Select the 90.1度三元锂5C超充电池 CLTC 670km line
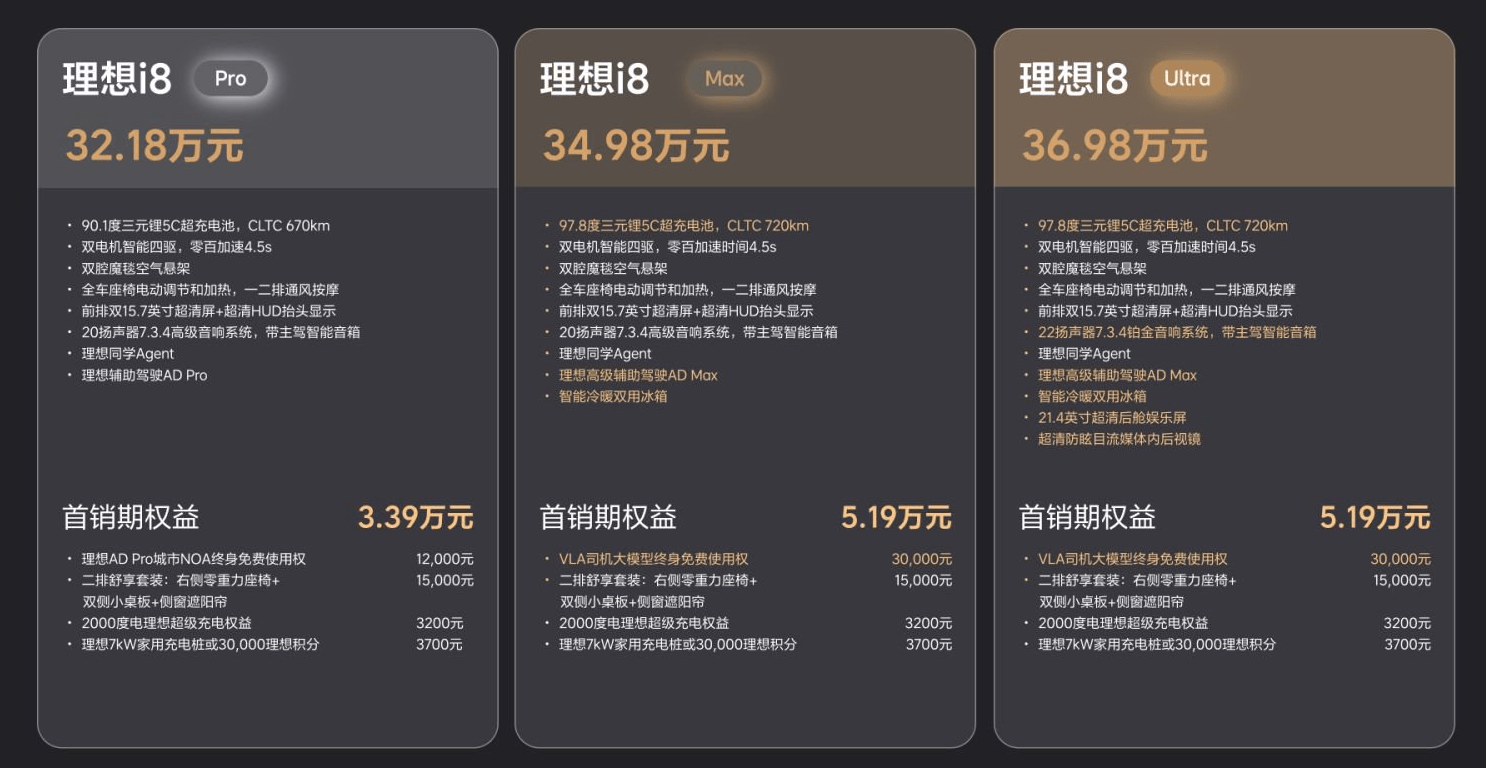 [206, 225]
